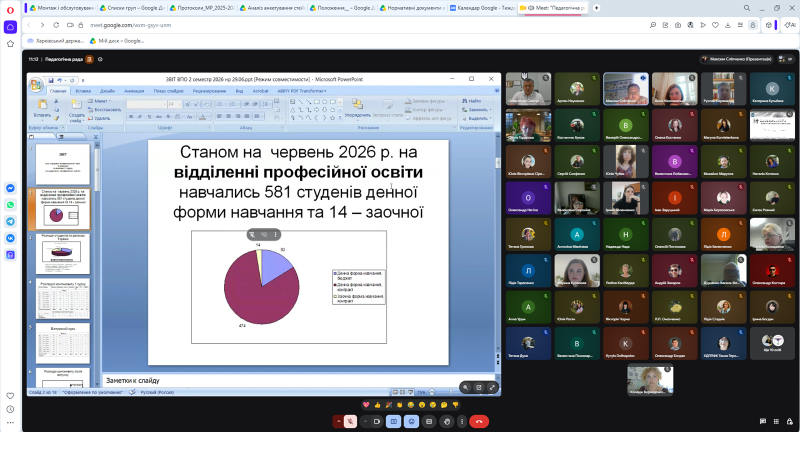Open Telegram in Opera sidebar
The height and width of the screenshot is (450, 800).
(x=10, y=221)
